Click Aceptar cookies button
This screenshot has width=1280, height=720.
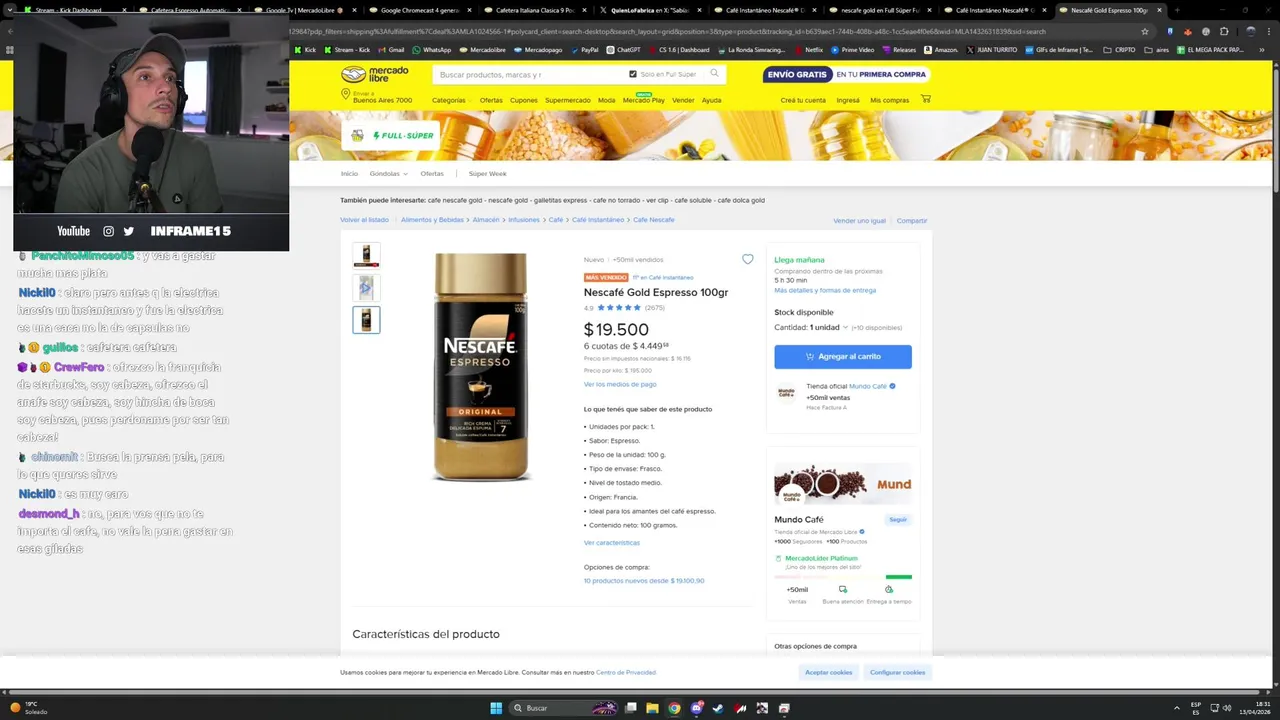pos(829,672)
